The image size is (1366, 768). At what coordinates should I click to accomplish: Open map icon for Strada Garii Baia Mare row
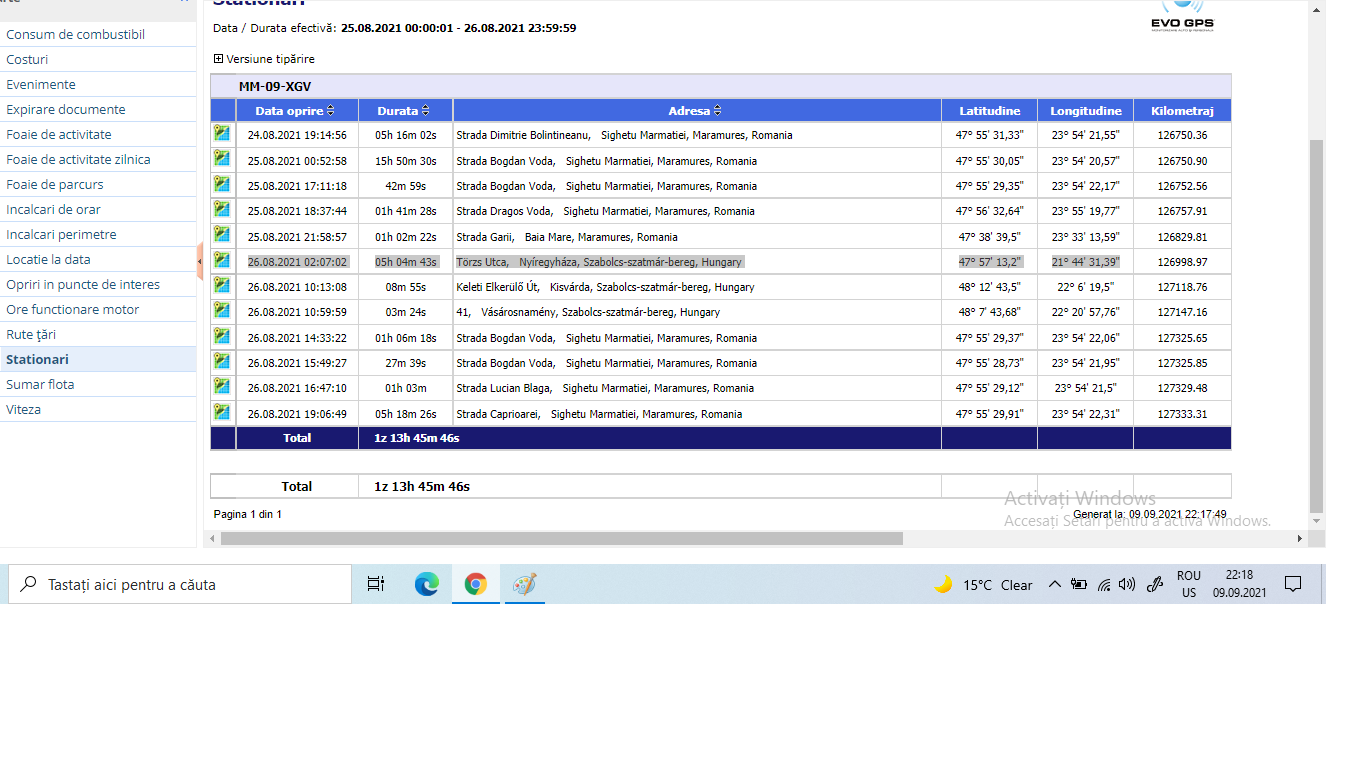click(x=221, y=235)
